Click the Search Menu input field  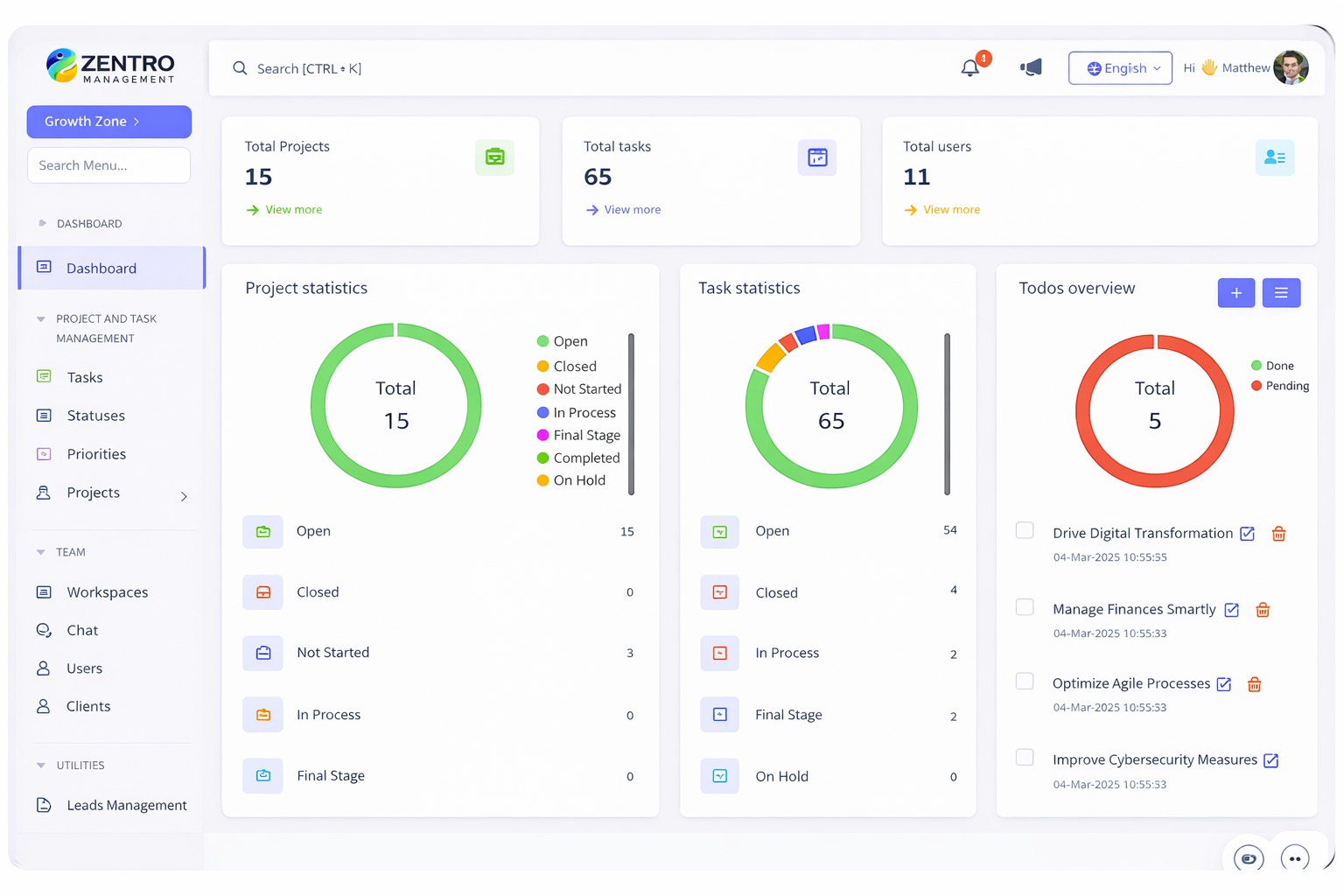108,165
